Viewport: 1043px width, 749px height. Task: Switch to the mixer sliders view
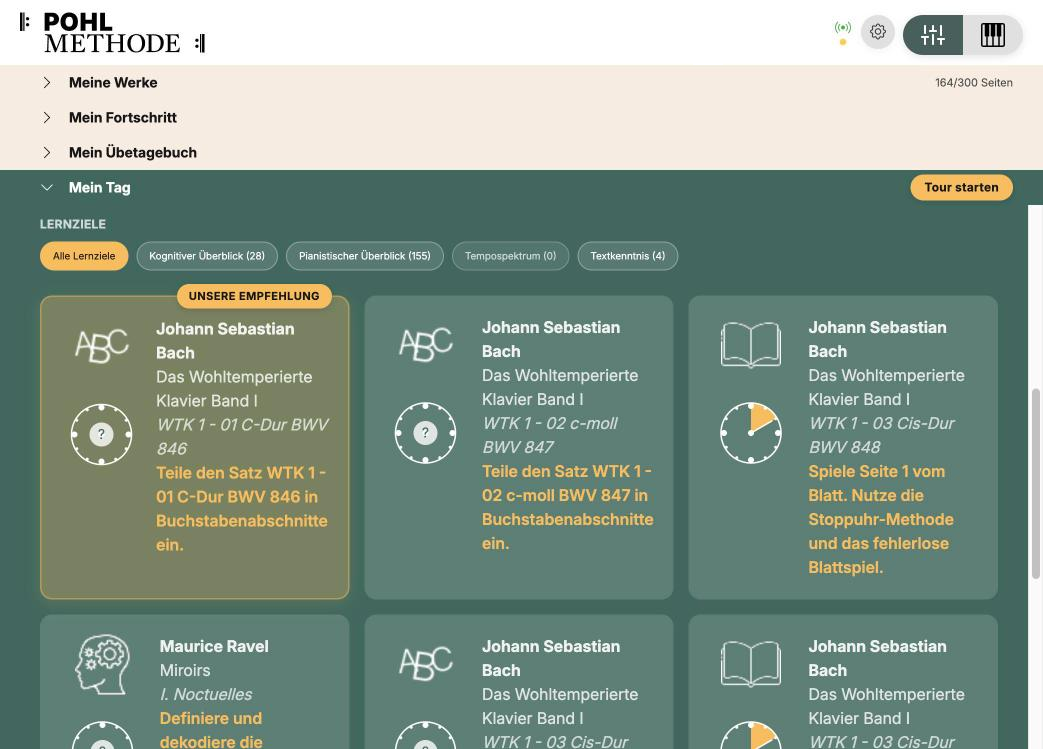[x=933, y=35]
